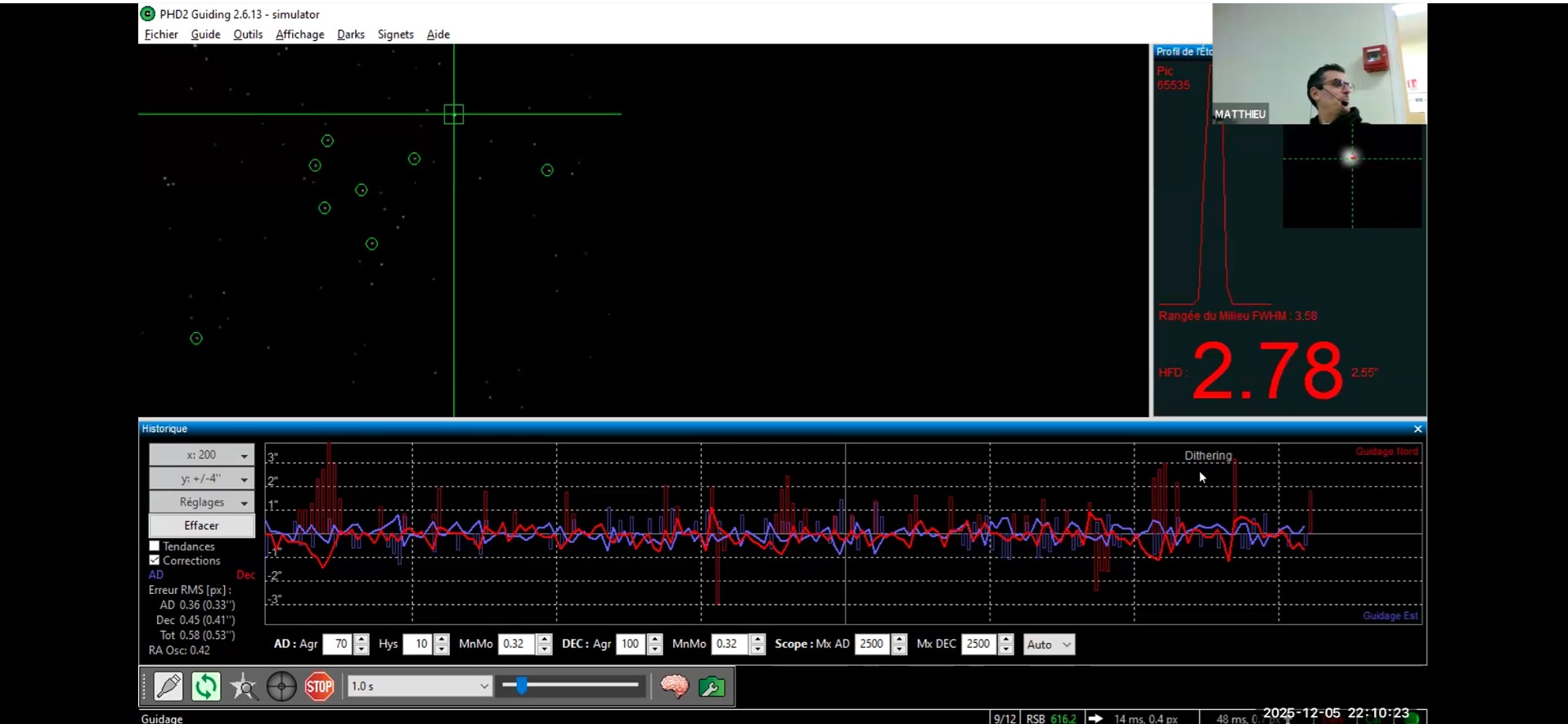Open camera settings wrench icon
The height and width of the screenshot is (724, 1568).
(x=712, y=686)
